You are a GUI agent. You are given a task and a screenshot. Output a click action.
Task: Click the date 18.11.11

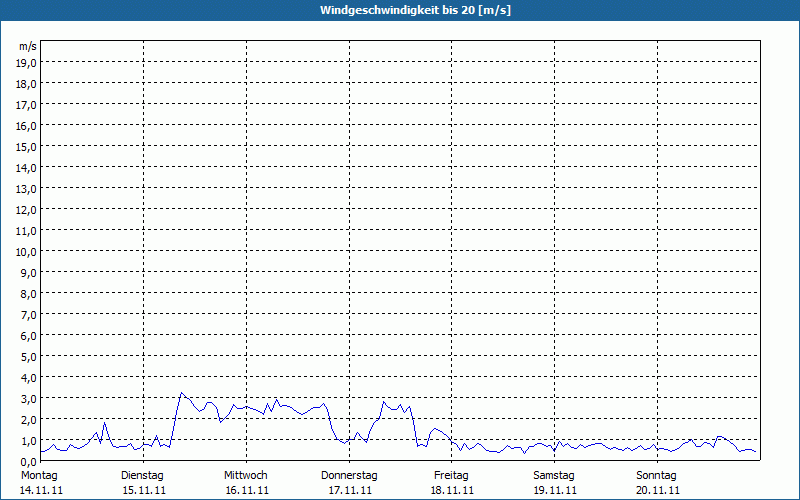coord(452,491)
